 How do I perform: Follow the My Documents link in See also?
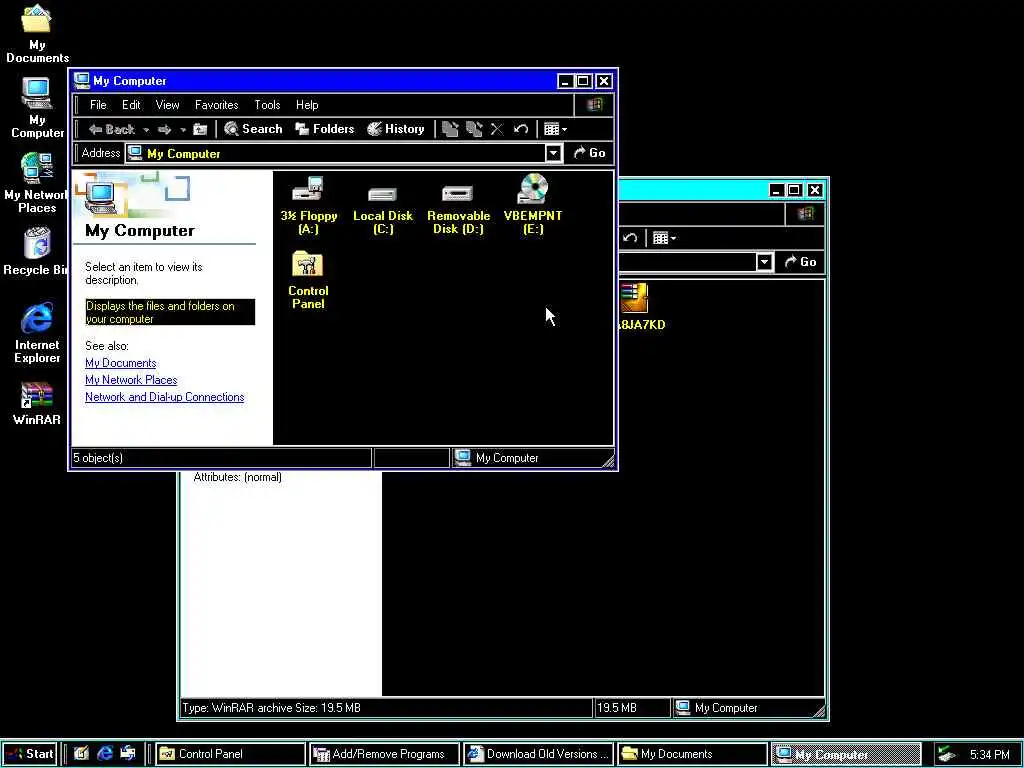click(121, 363)
